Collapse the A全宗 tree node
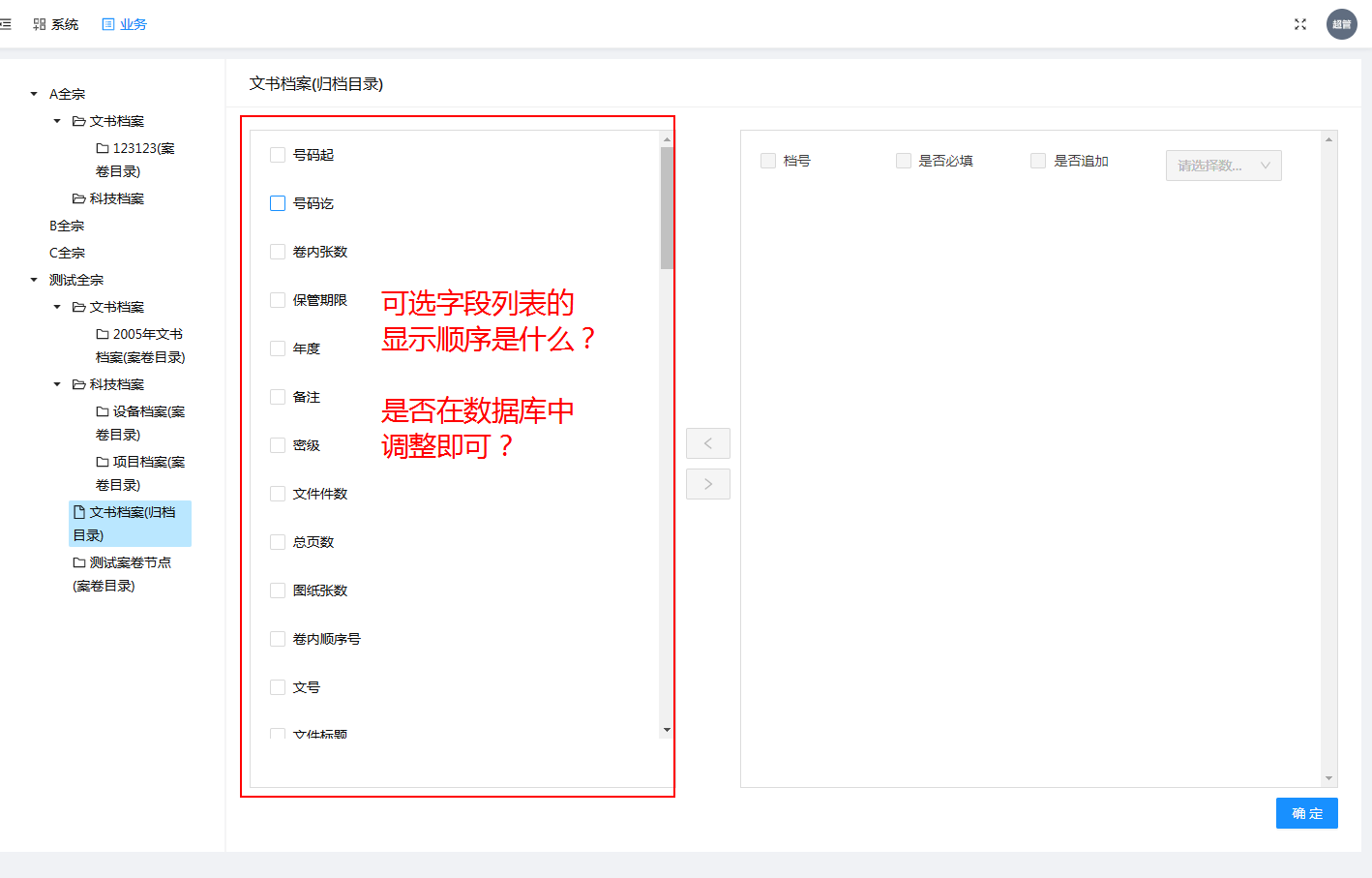1372x878 pixels. pos(34,94)
